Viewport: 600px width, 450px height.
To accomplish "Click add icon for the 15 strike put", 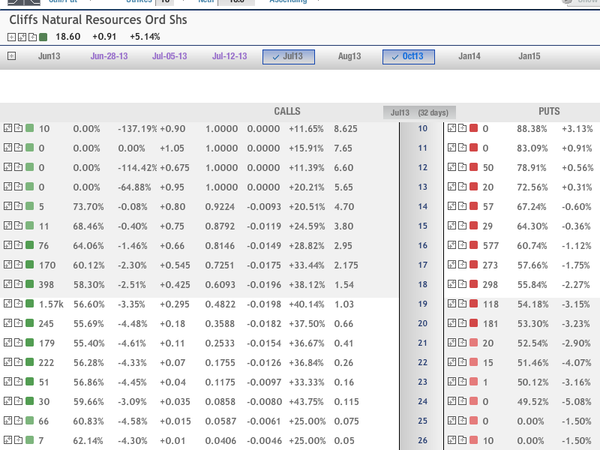I will (x=462, y=226).
